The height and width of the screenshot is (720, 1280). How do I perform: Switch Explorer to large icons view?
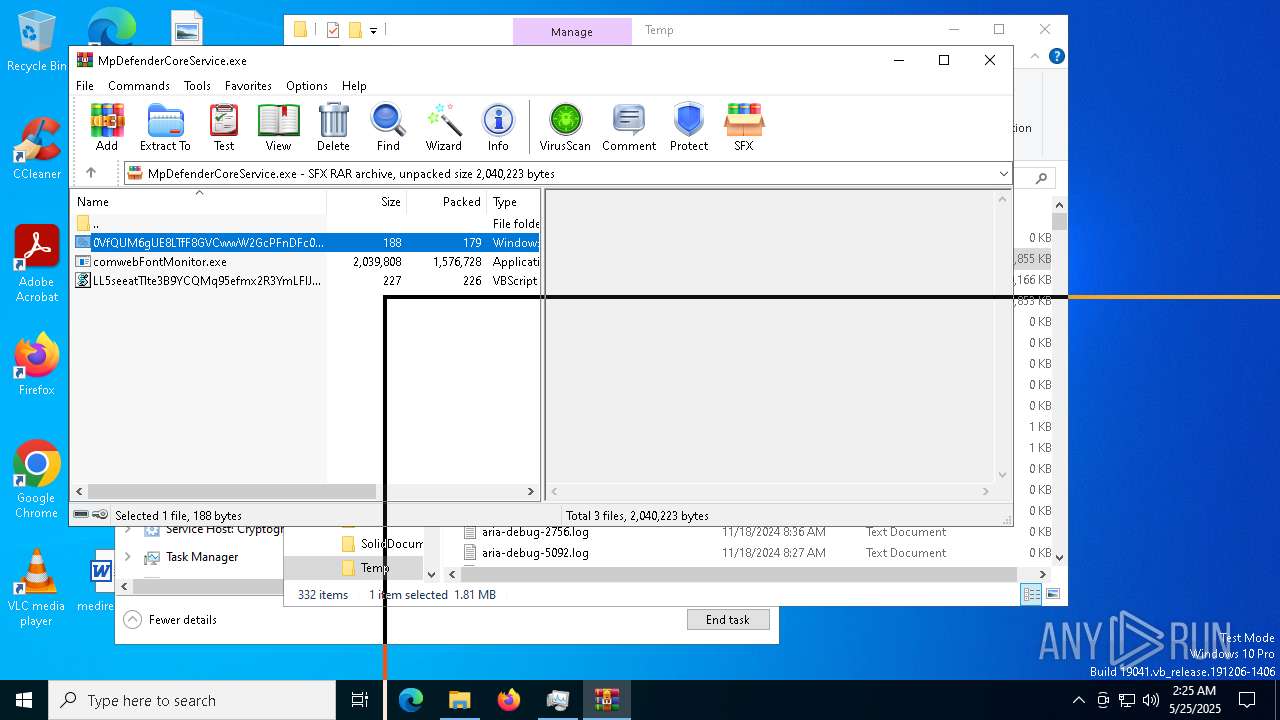click(1052, 594)
